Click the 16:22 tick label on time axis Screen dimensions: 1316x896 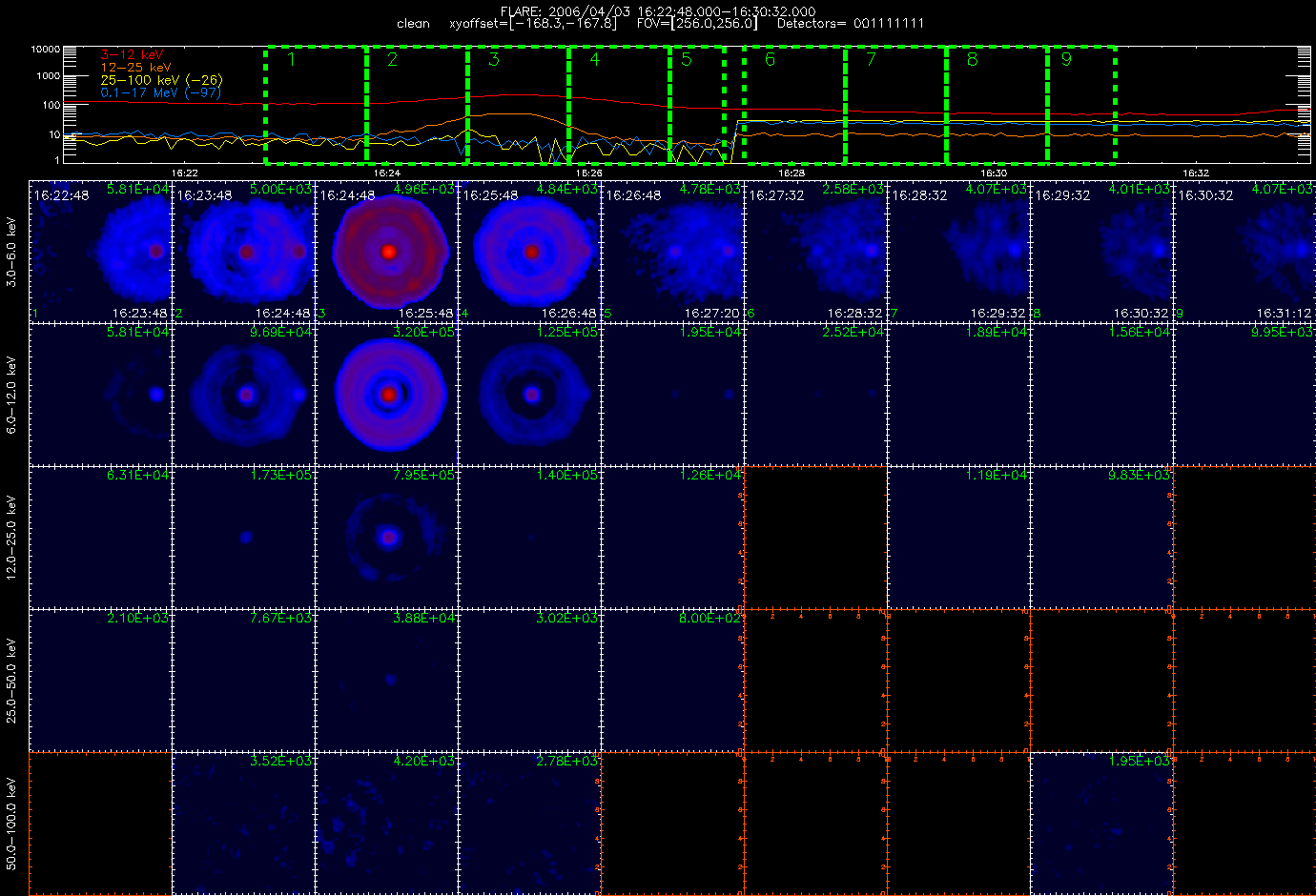(x=184, y=173)
